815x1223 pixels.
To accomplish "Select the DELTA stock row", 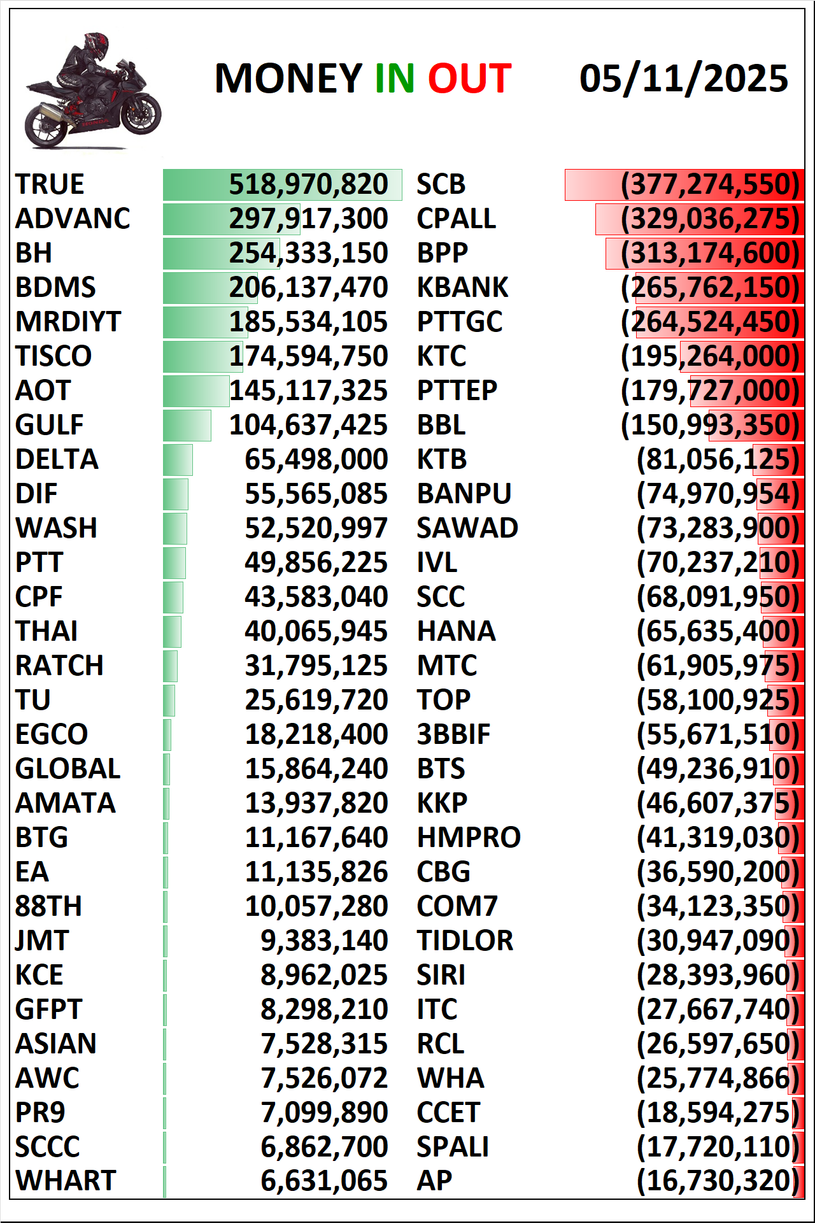I will [x=57, y=459].
